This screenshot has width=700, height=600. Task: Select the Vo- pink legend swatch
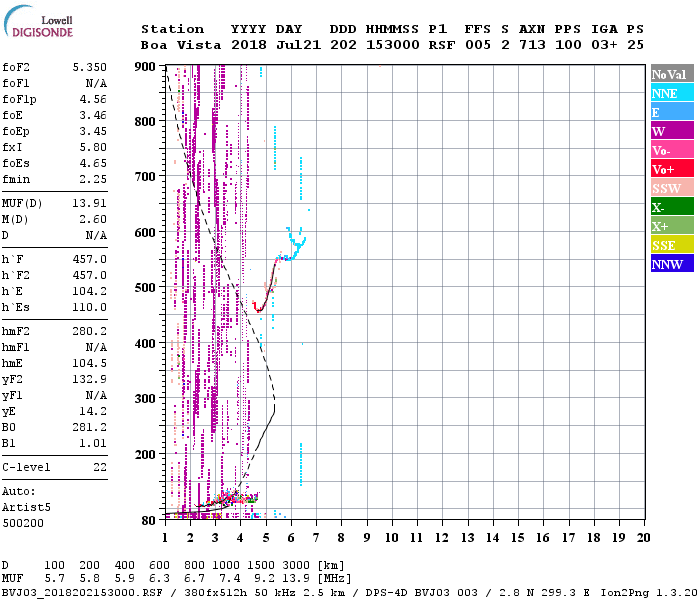pos(672,150)
